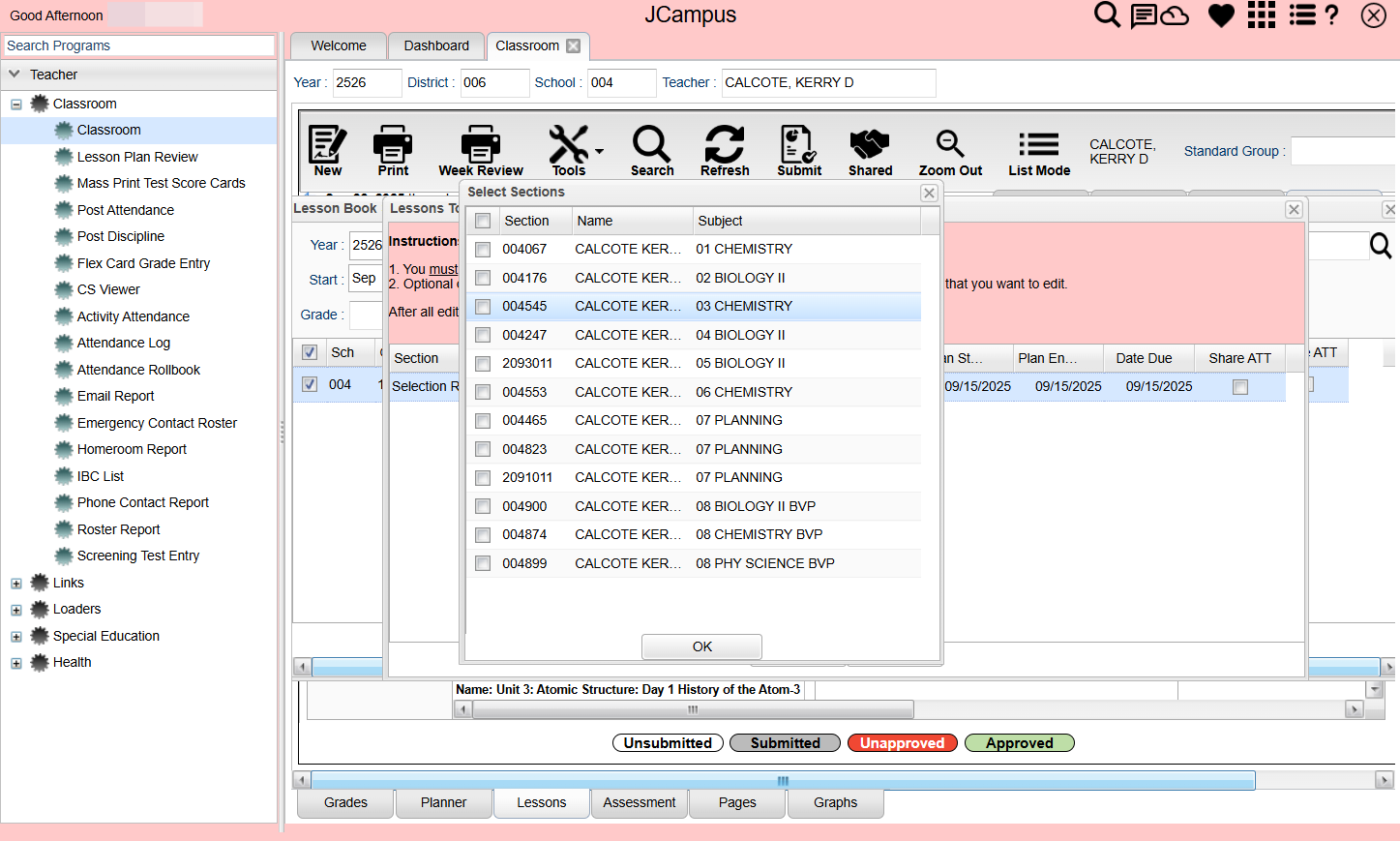Click OK in Select Sections dialog
Image resolution: width=1400 pixels, height=841 pixels.
click(x=702, y=646)
